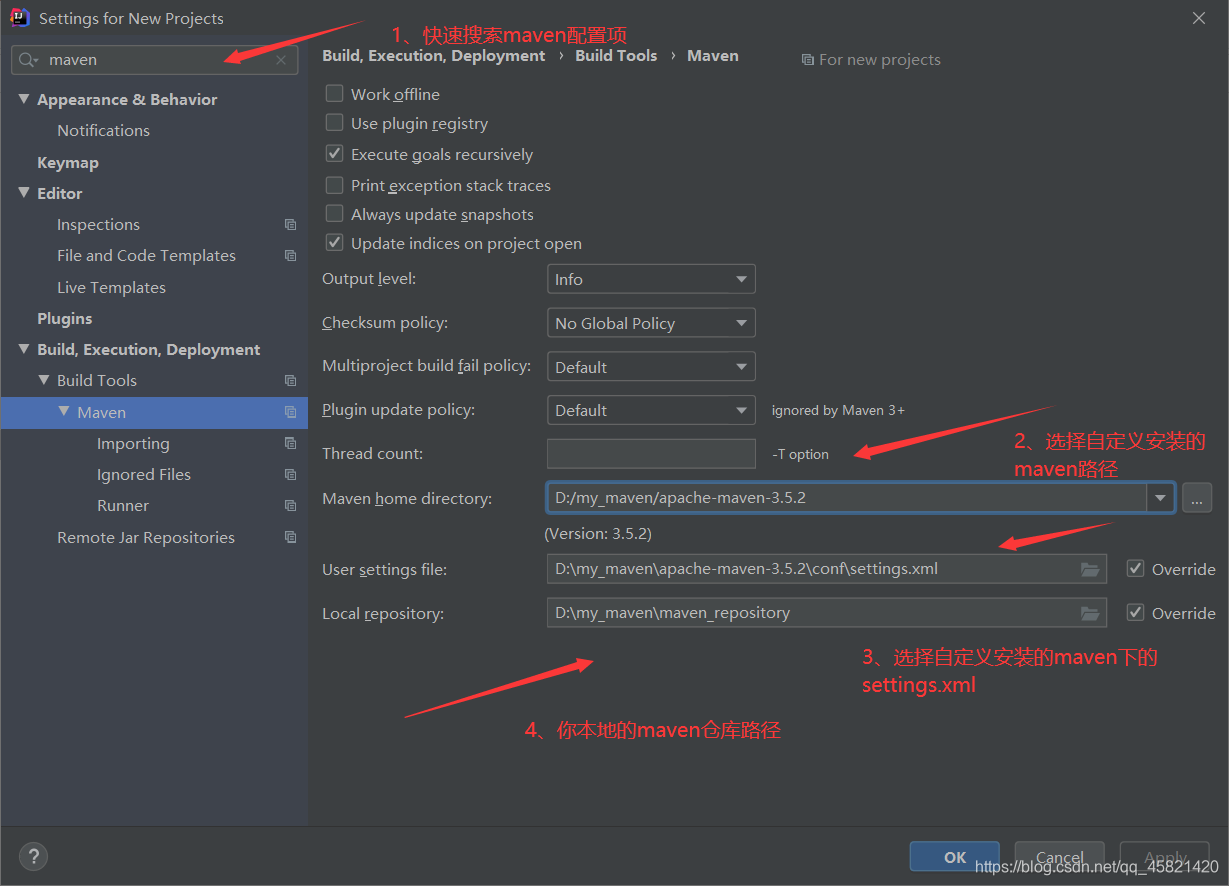Click the For new projects icon
The height and width of the screenshot is (886, 1229).
point(808,60)
